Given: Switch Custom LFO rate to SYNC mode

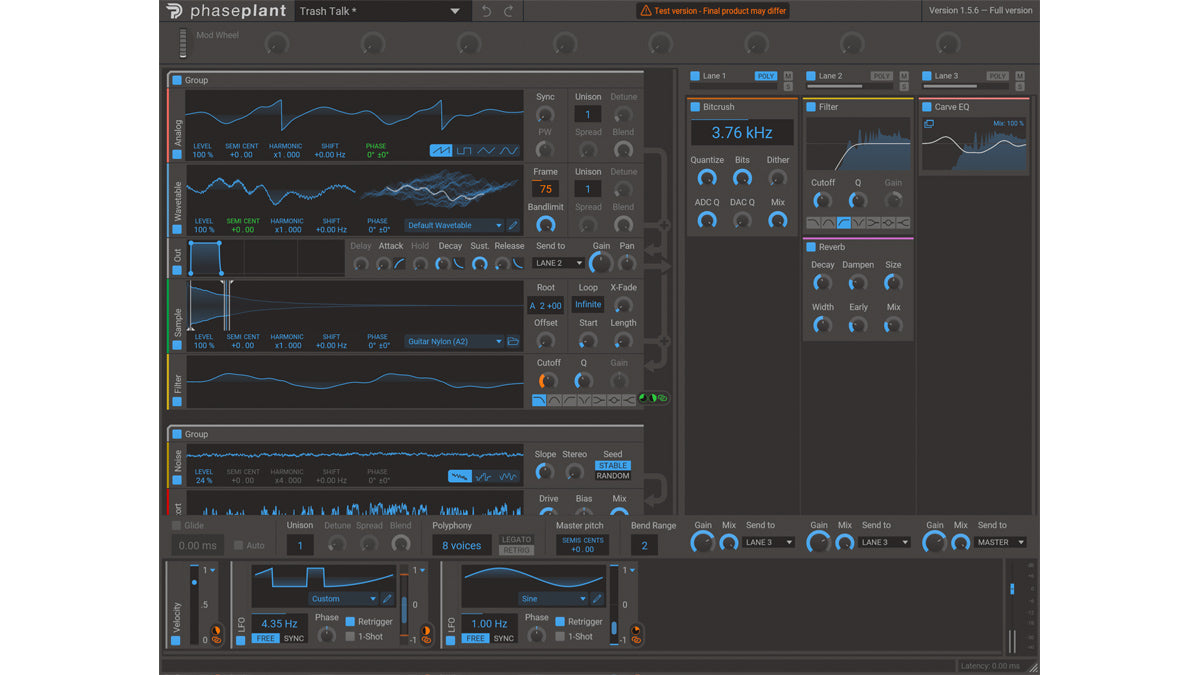Looking at the screenshot, I should pos(294,638).
